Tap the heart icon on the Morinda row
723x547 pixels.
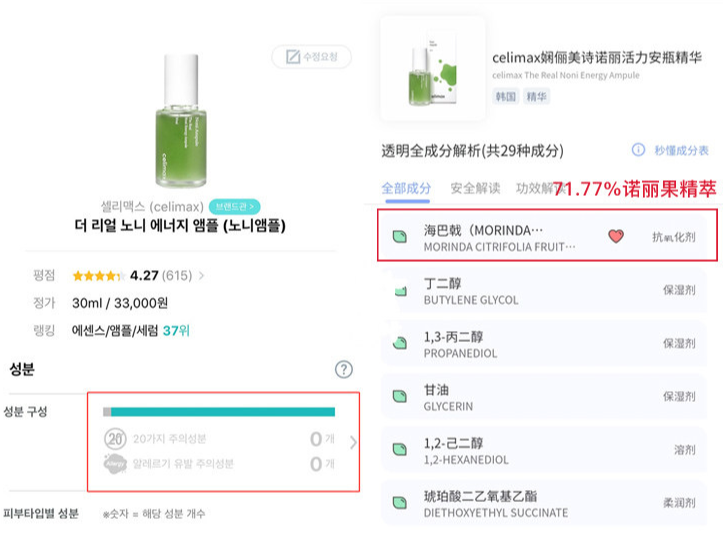tap(616, 237)
